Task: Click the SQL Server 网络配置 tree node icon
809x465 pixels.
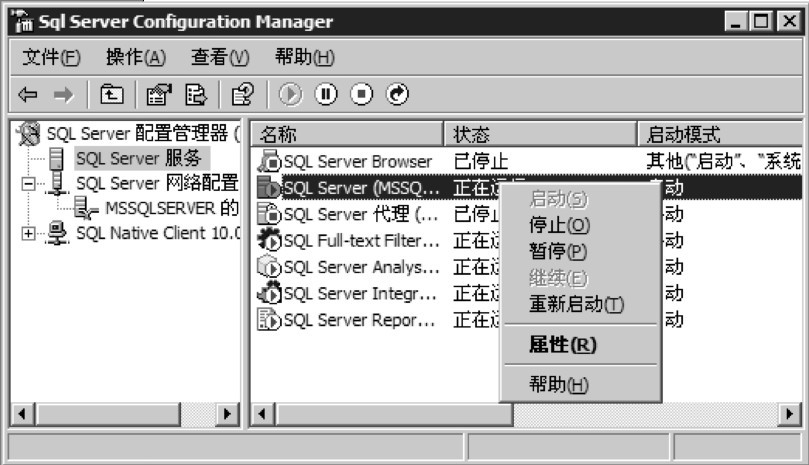Action: pos(57,183)
